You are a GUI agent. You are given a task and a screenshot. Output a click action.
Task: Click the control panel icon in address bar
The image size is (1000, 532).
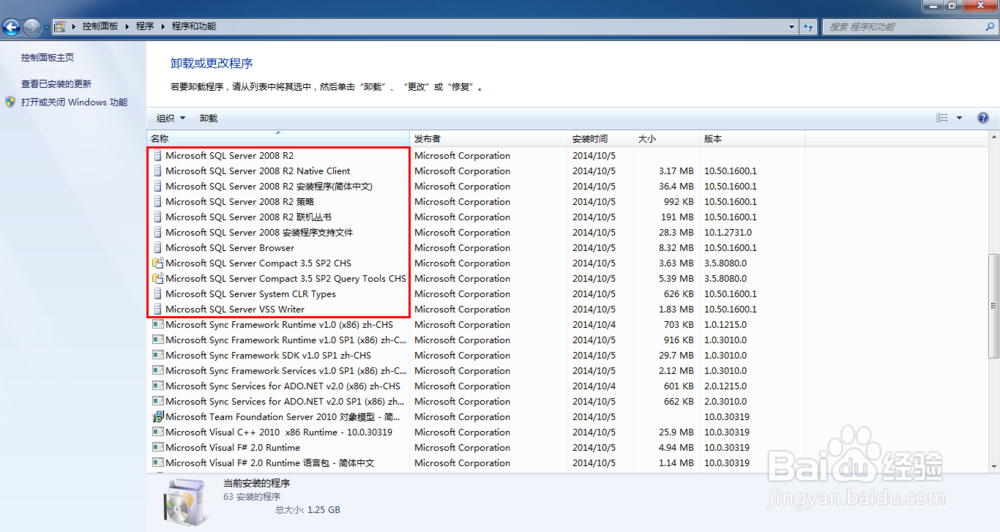click(59, 27)
